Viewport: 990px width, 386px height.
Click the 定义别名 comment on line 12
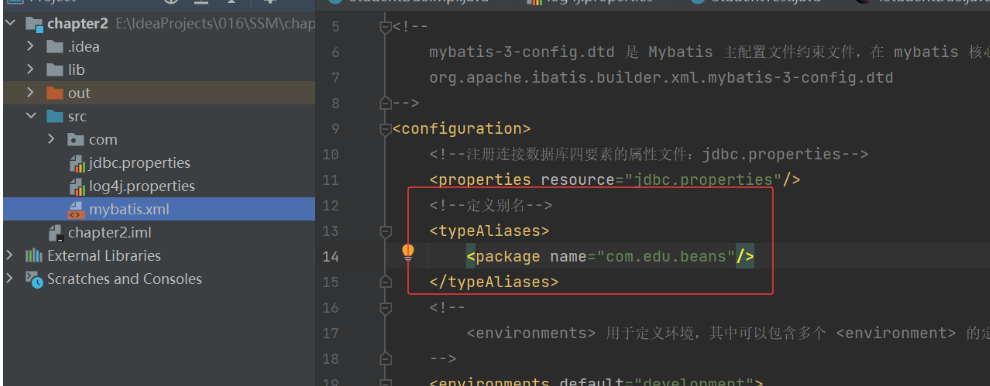point(491,205)
